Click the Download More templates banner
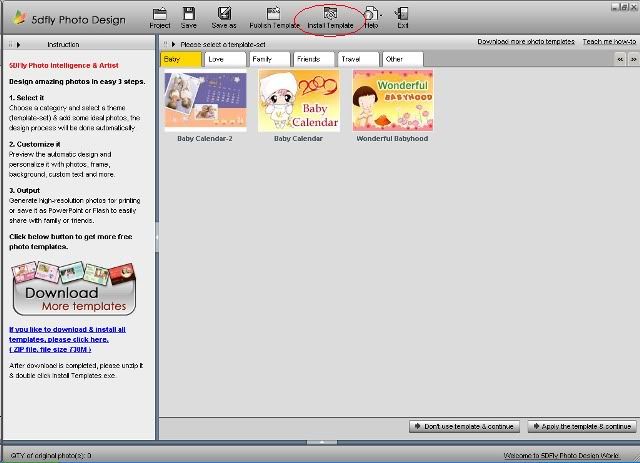 (x=74, y=289)
